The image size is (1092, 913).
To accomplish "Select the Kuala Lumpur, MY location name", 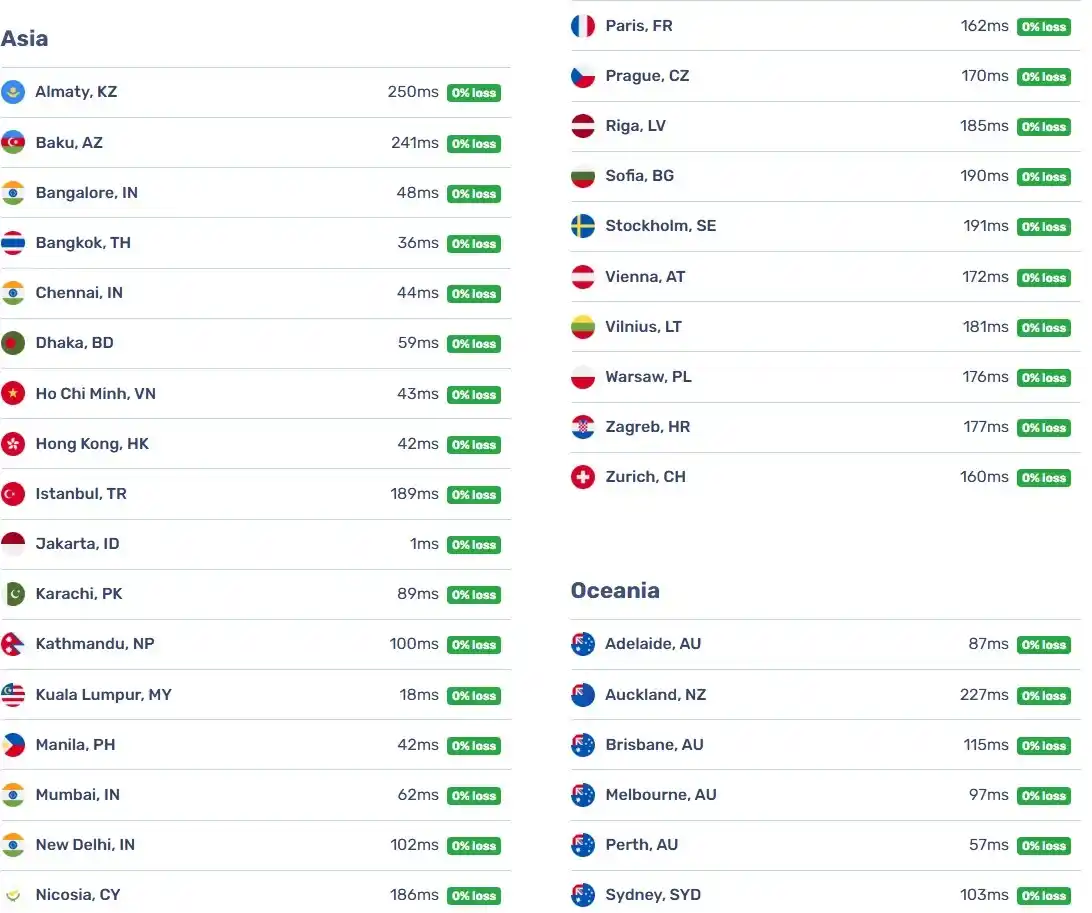I will point(104,694).
